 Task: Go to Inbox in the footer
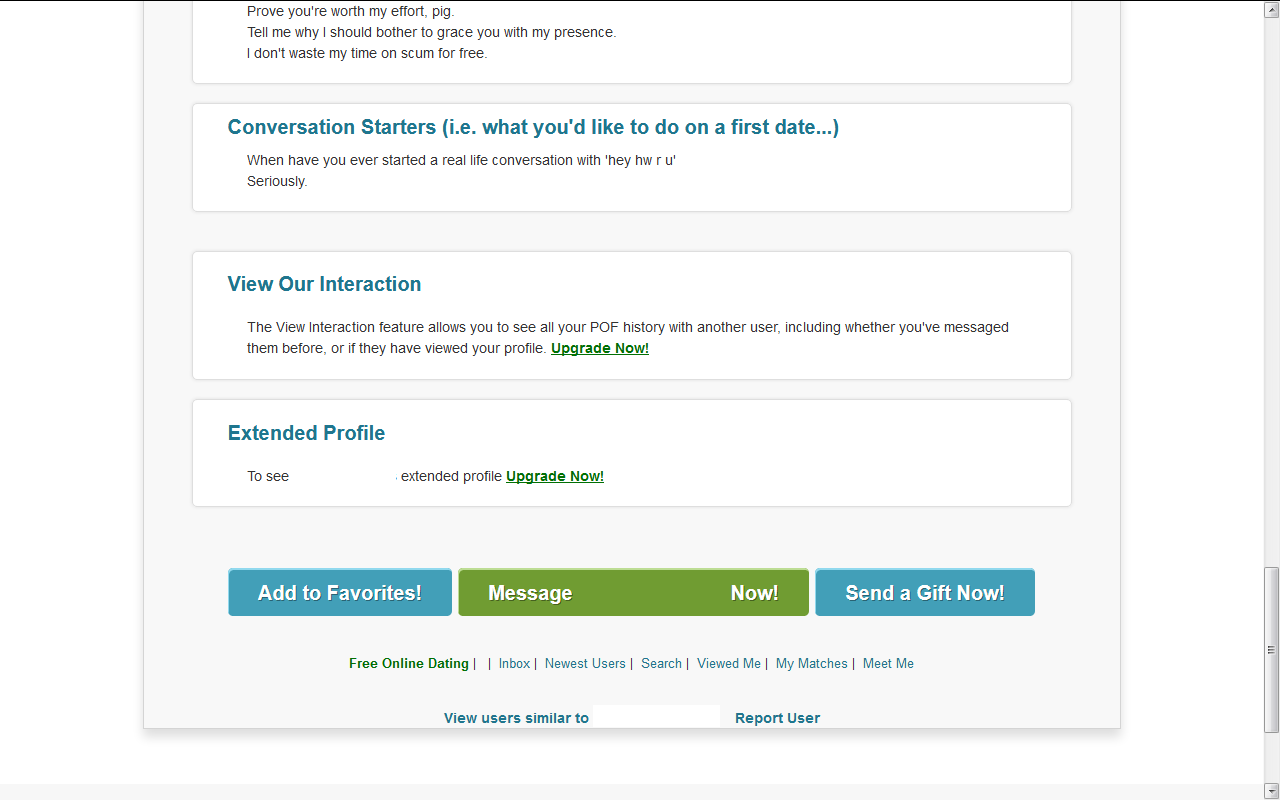[514, 664]
